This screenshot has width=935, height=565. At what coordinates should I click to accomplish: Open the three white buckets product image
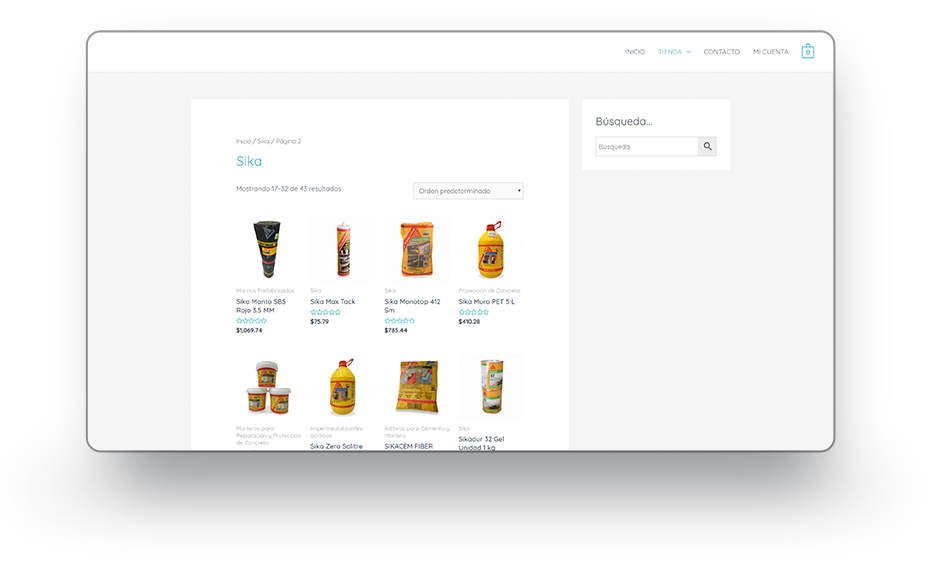coord(268,387)
